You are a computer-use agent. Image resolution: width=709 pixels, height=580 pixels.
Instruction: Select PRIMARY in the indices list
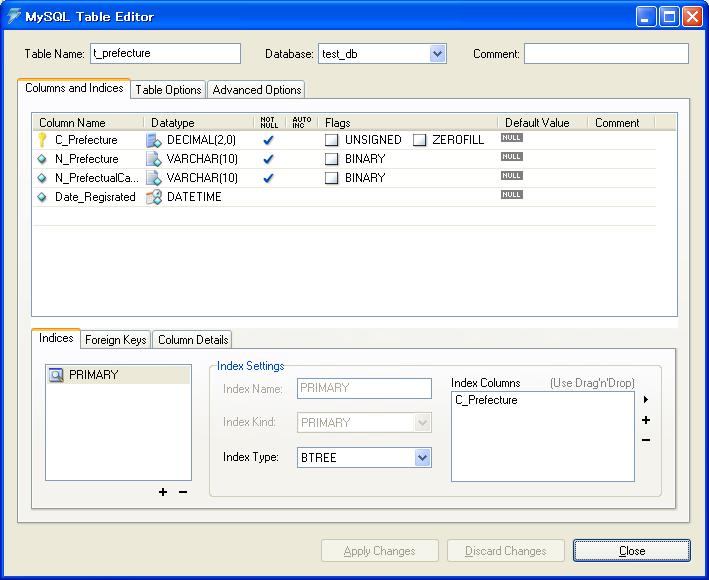pyautogui.click(x=118, y=375)
